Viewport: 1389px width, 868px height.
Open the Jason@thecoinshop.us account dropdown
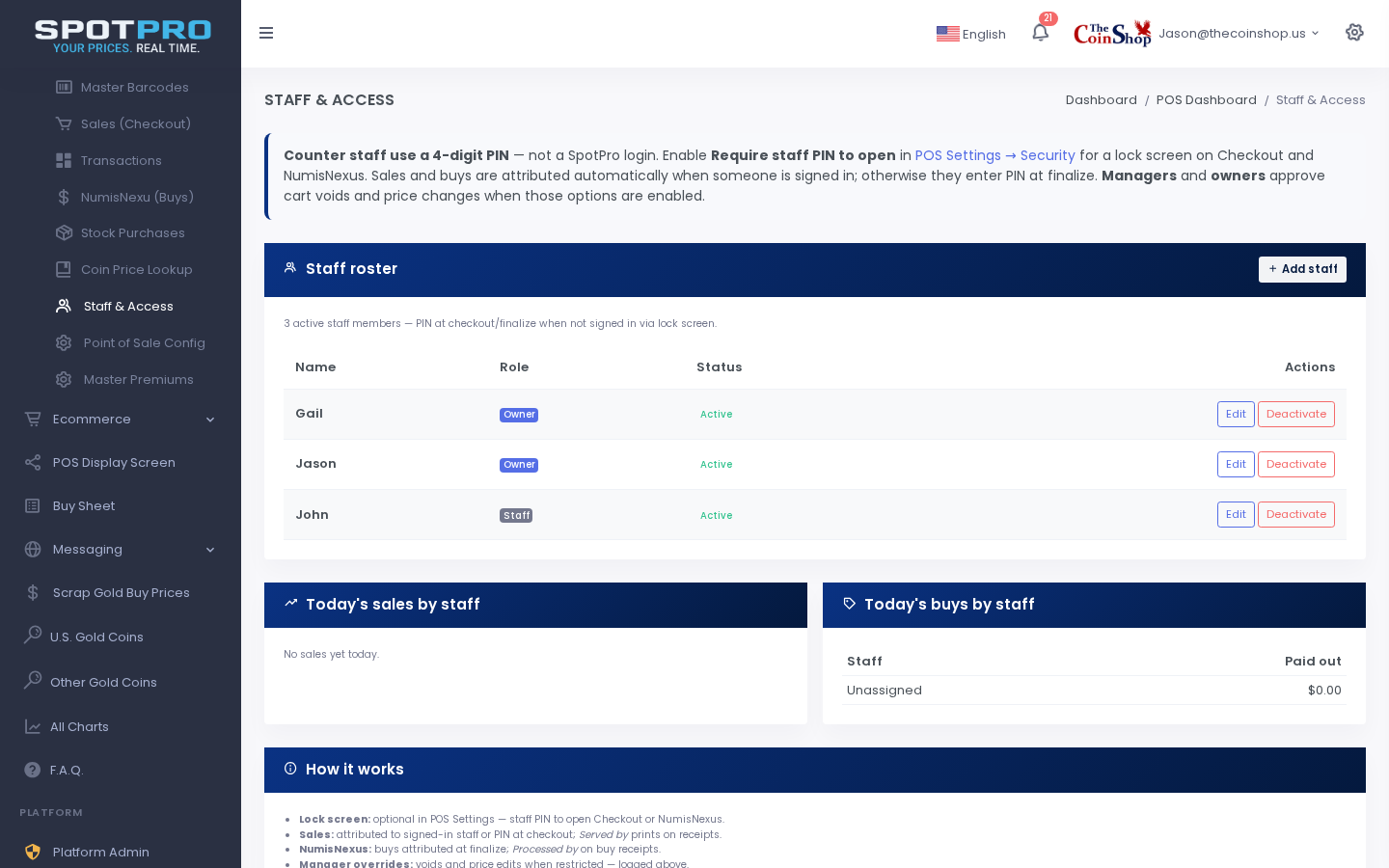(1239, 33)
